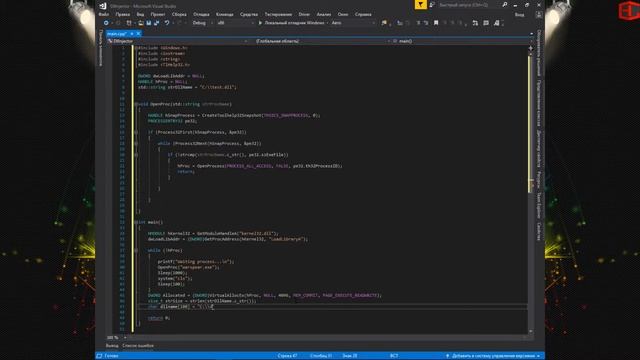The height and width of the screenshot is (360, 640).
Task: Click the new project toolbar icon
Action: (x=129, y=23)
